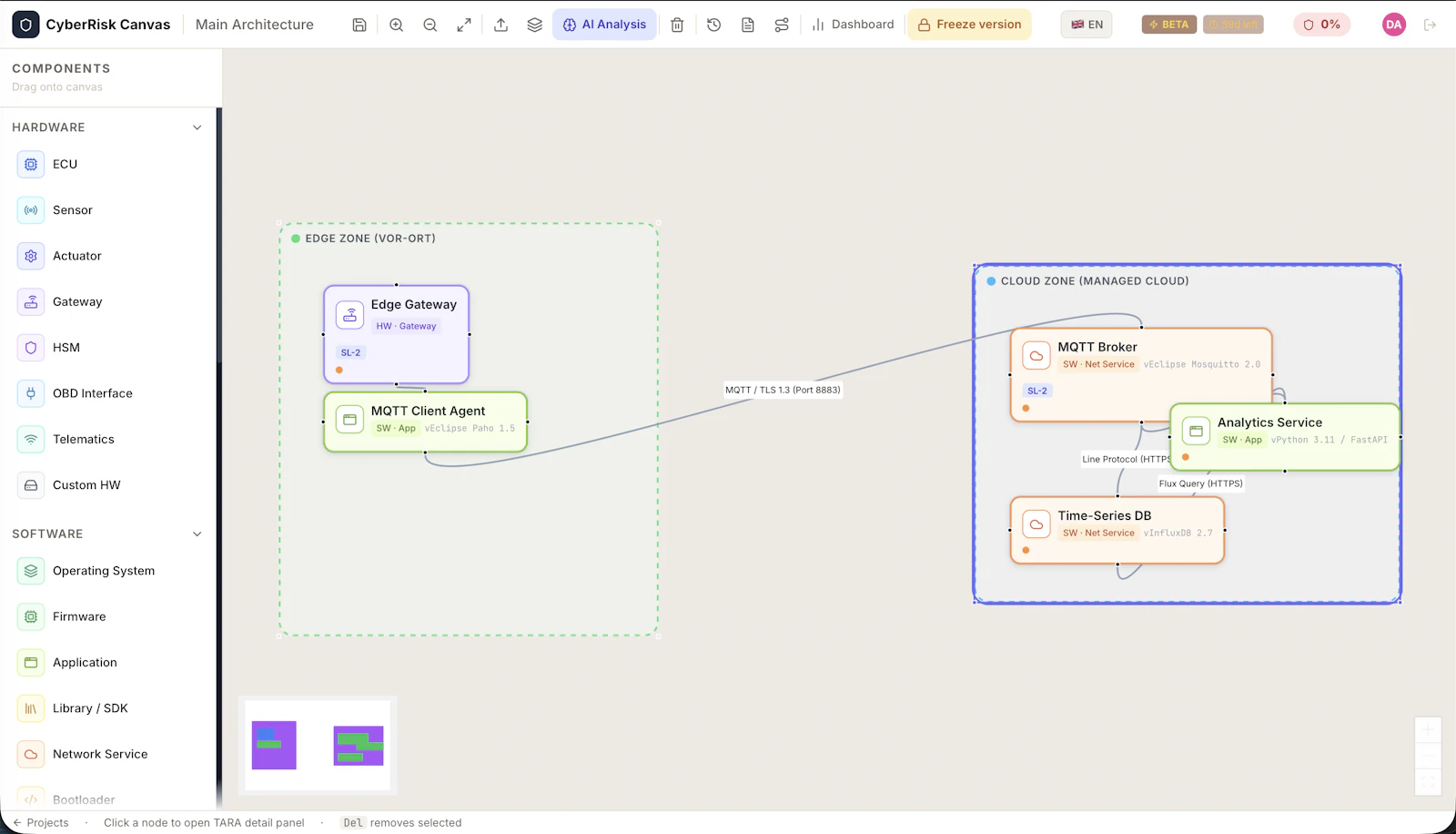Select the HSM component
Screen dimensions: 1456x834
pos(109,348)
